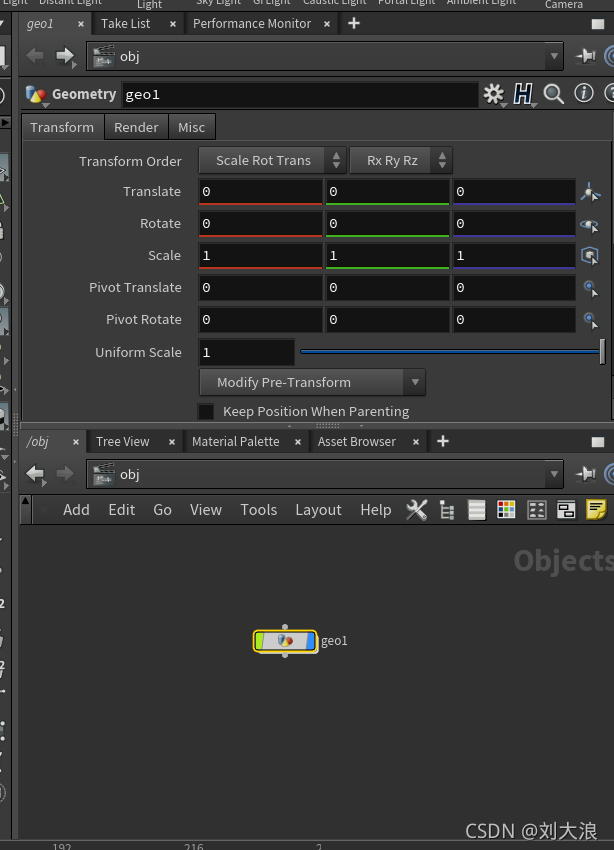Open the color palette icon in network toolbar
This screenshot has width=614, height=850.
[506, 510]
